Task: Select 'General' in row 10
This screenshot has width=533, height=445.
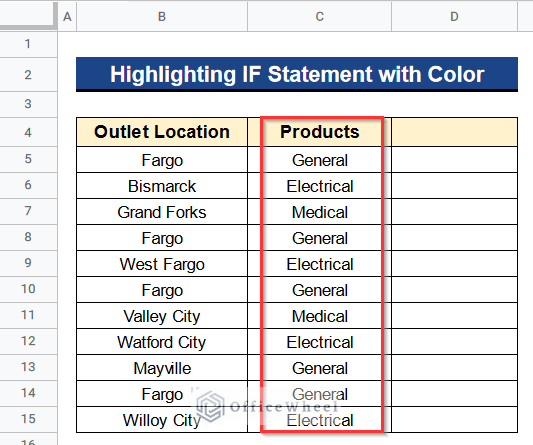Action: pos(320,290)
